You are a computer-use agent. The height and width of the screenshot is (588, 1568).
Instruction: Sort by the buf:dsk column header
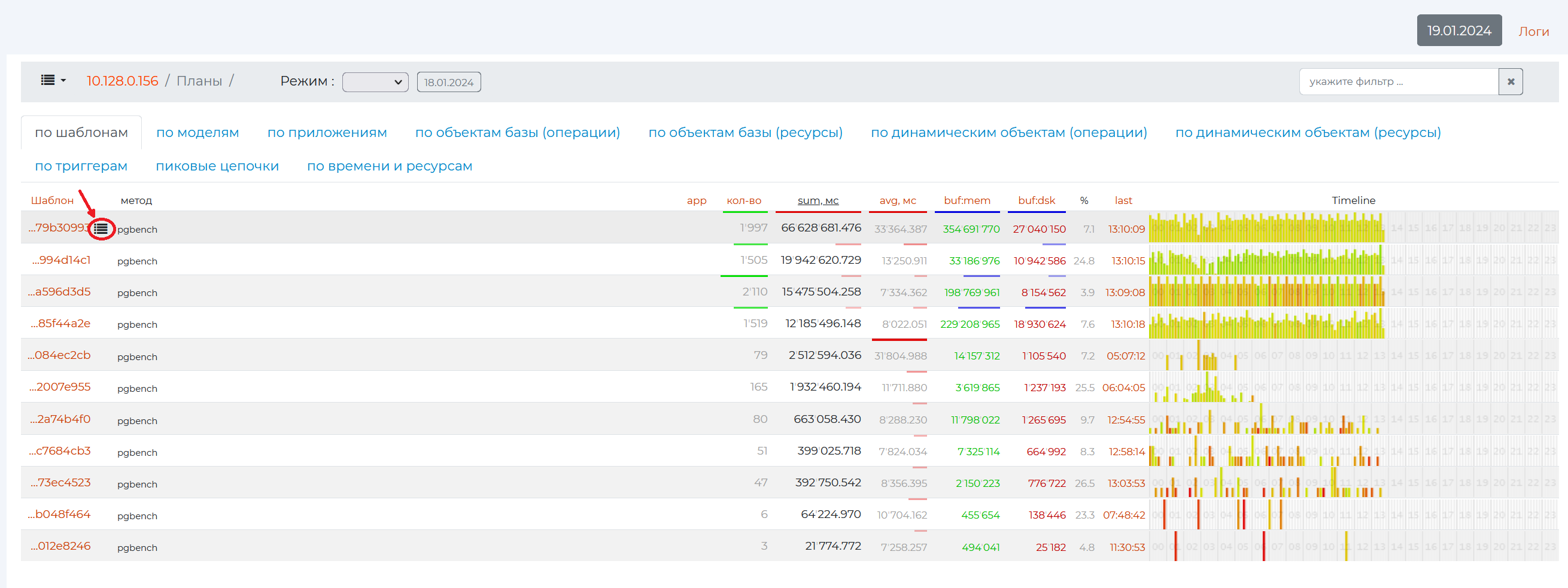tap(1036, 200)
